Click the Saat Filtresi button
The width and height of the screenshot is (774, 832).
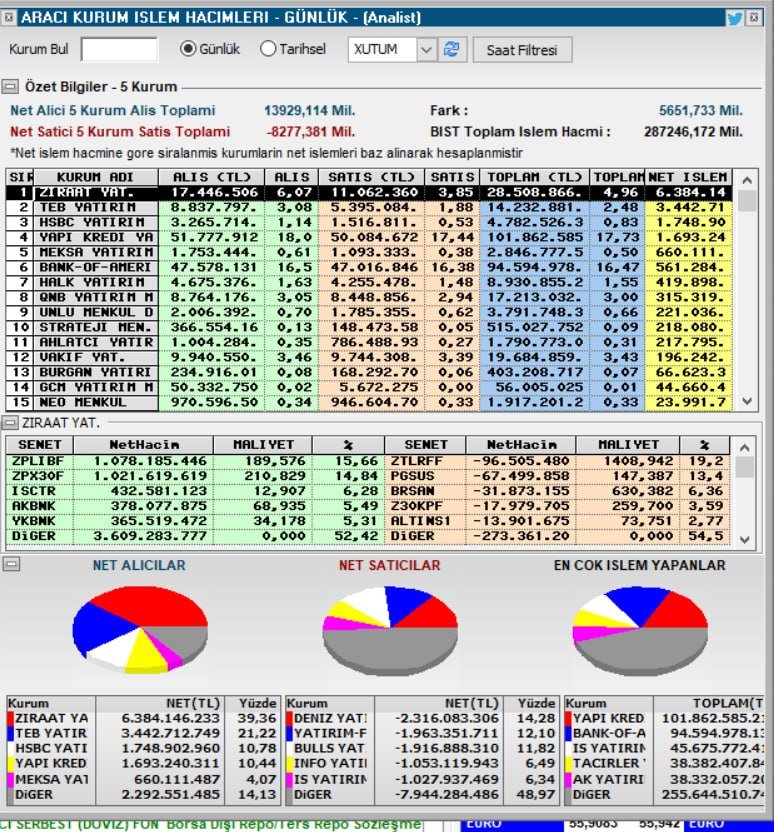tap(522, 50)
